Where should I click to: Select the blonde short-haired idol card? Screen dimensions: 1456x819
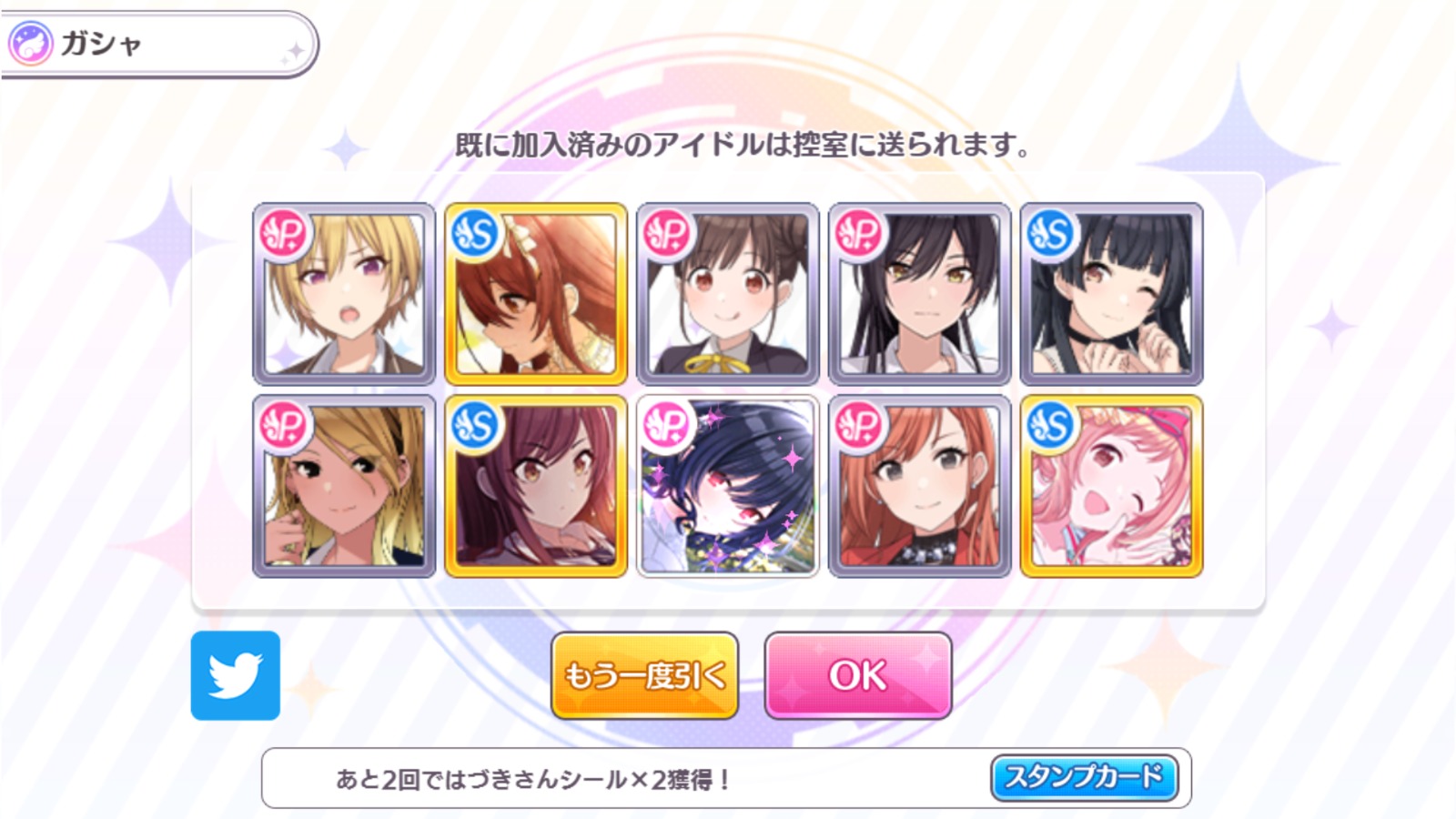point(344,294)
